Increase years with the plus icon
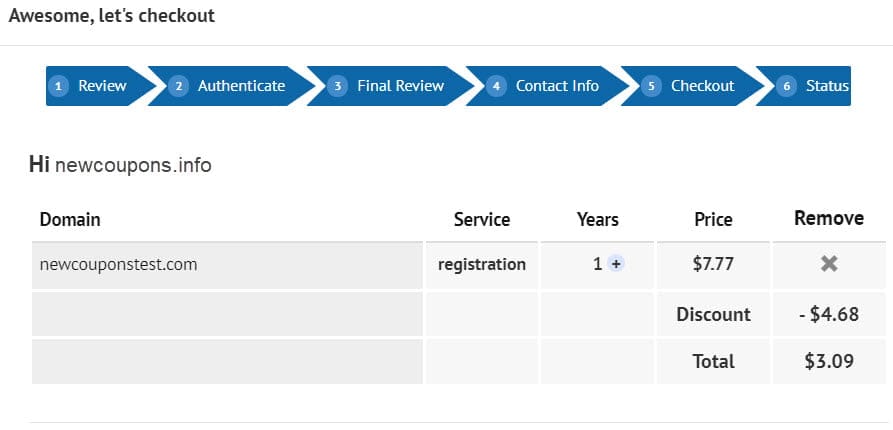The image size is (893, 430). [x=616, y=264]
